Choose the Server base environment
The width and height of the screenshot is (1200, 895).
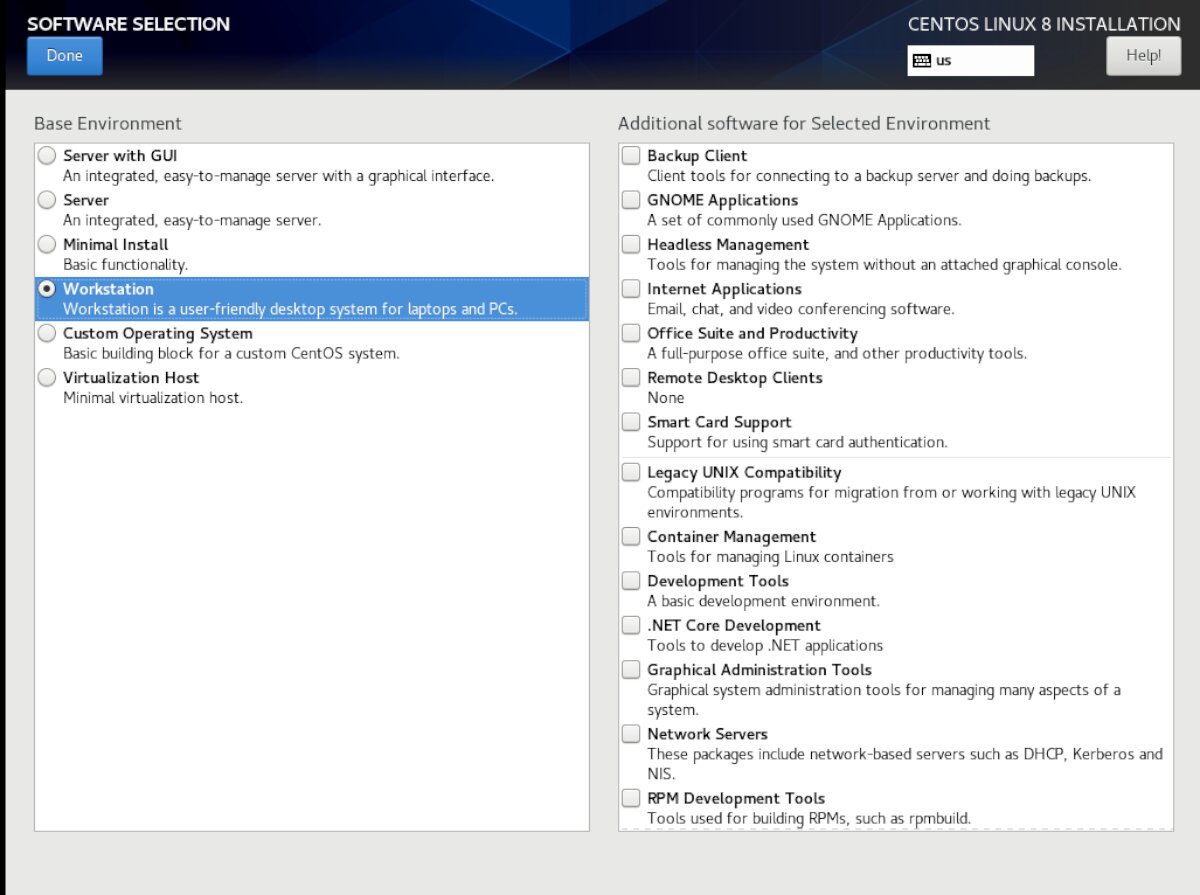46,199
